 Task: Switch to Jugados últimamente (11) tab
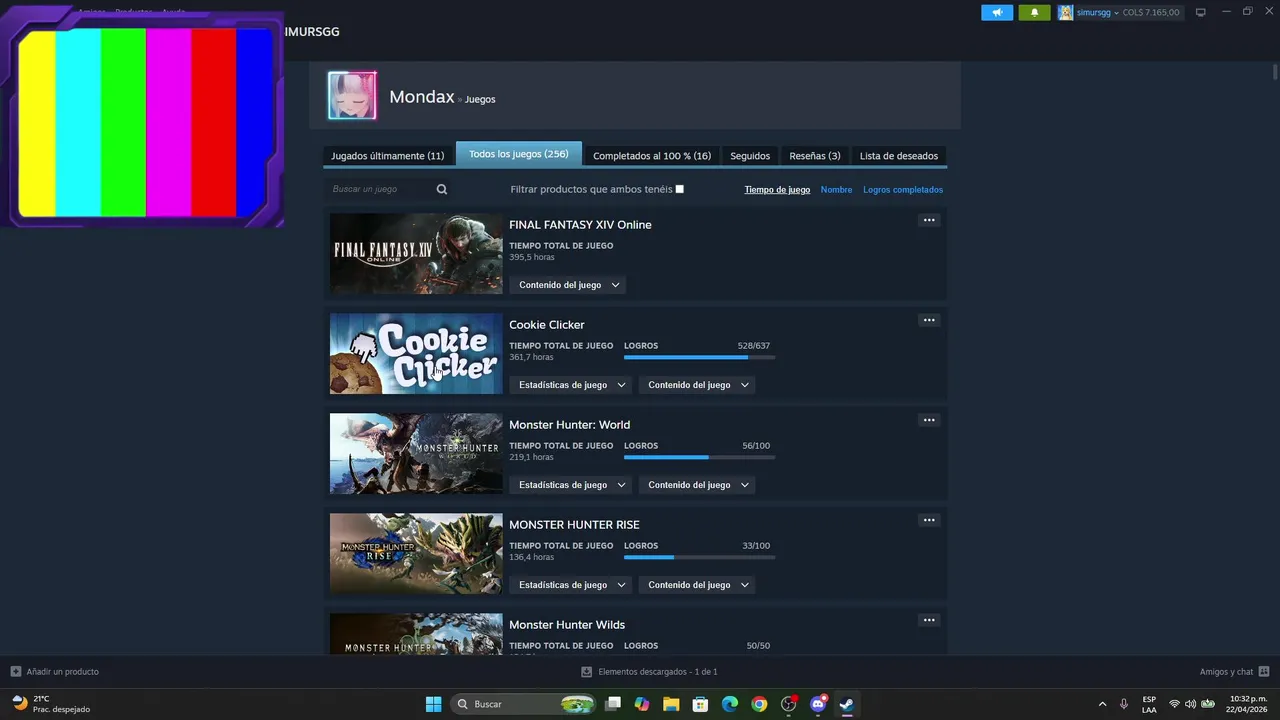click(x=387, y=156)
